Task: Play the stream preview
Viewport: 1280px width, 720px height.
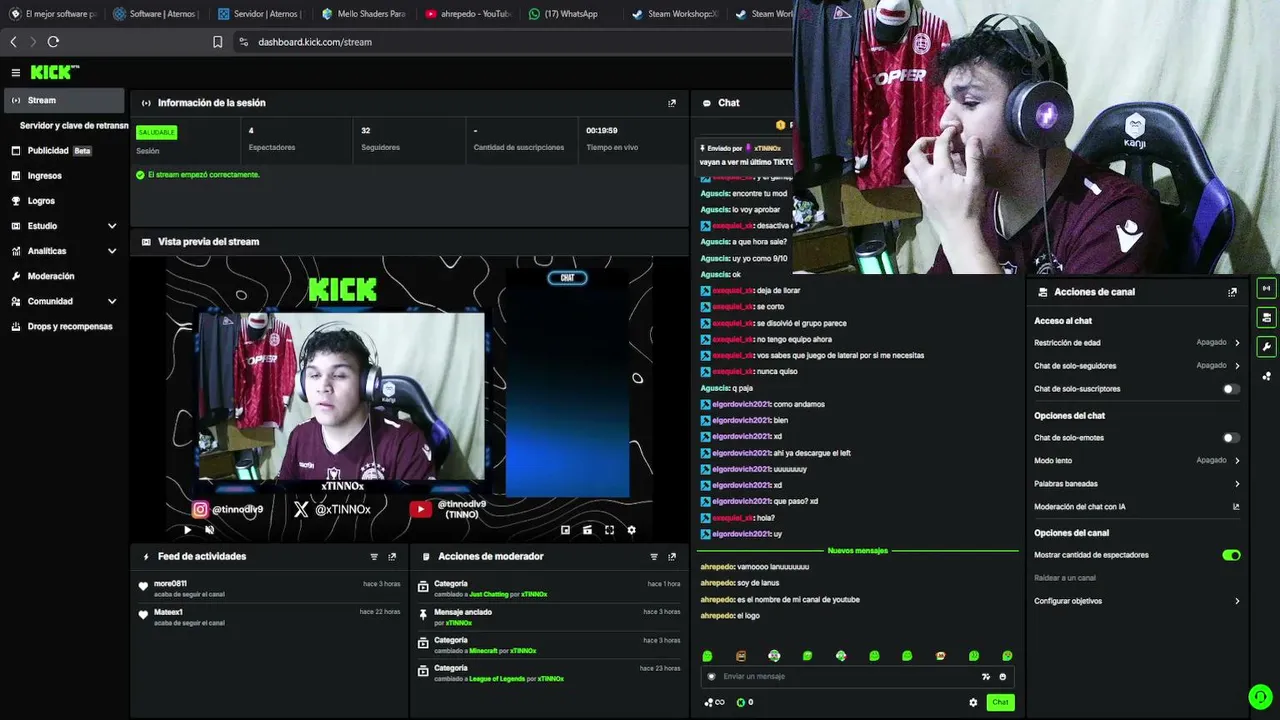Action: [x=187, y=530]
